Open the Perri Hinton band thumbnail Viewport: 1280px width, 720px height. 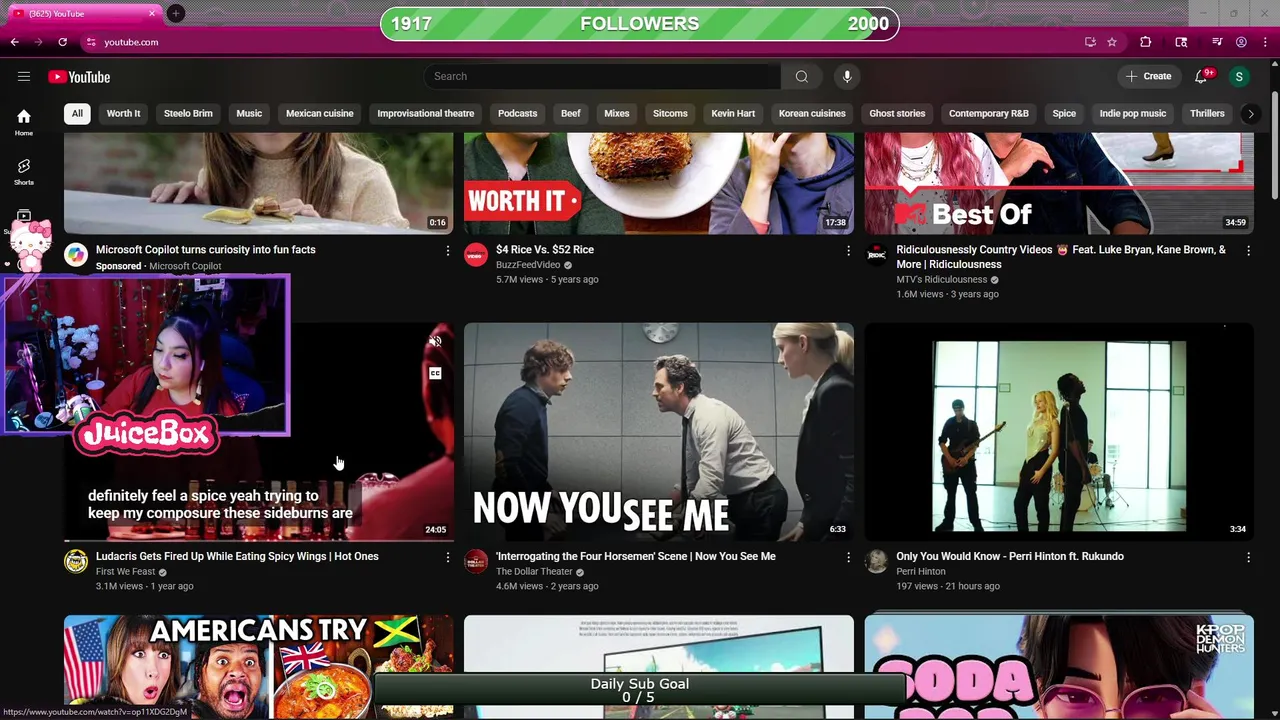click(x=1059, y=432)
